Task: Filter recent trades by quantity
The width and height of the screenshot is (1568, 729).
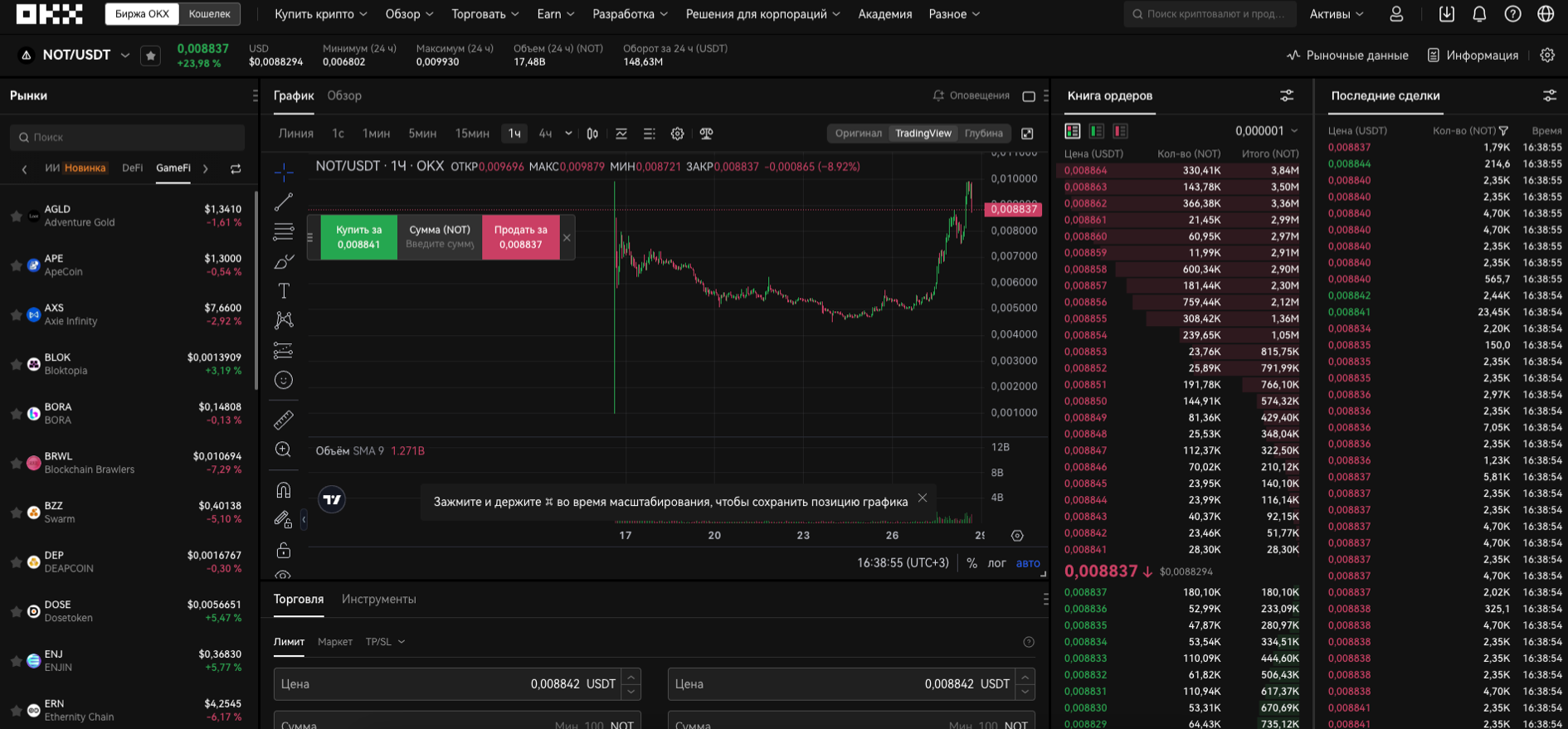Action: pos(1504,131)
